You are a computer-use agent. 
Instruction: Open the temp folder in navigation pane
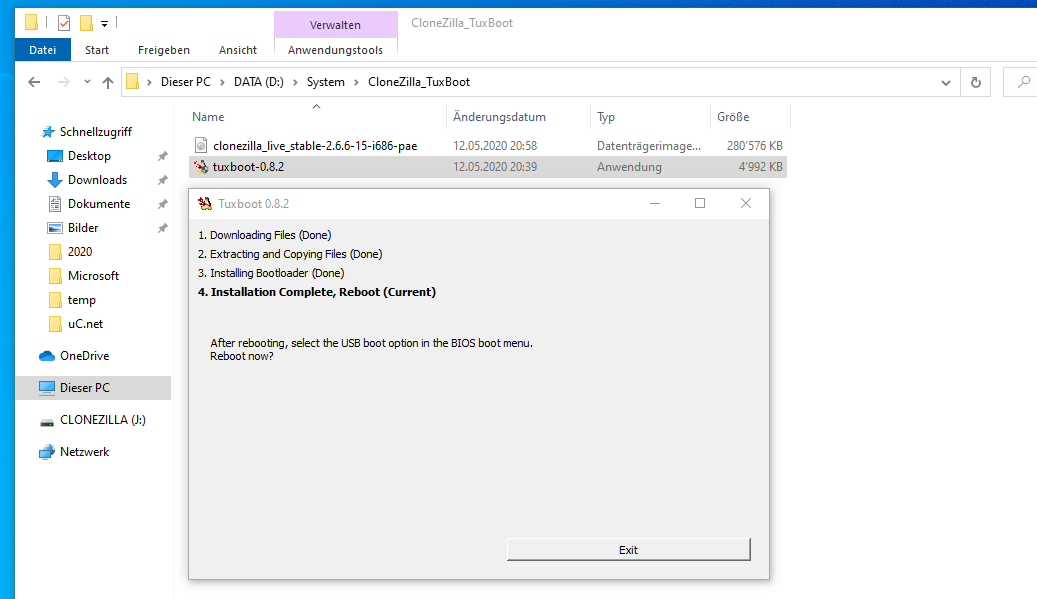(81, 300)
